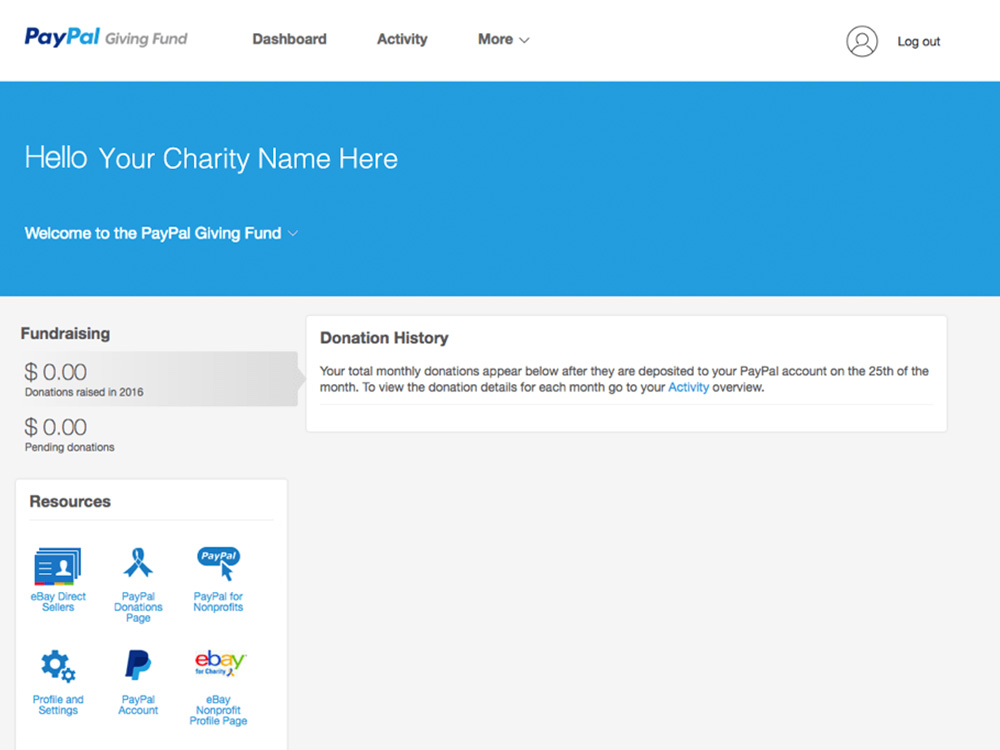
Task: Open the user profile avatar icon
Action: pyautogui.click(x=861, y=41)
